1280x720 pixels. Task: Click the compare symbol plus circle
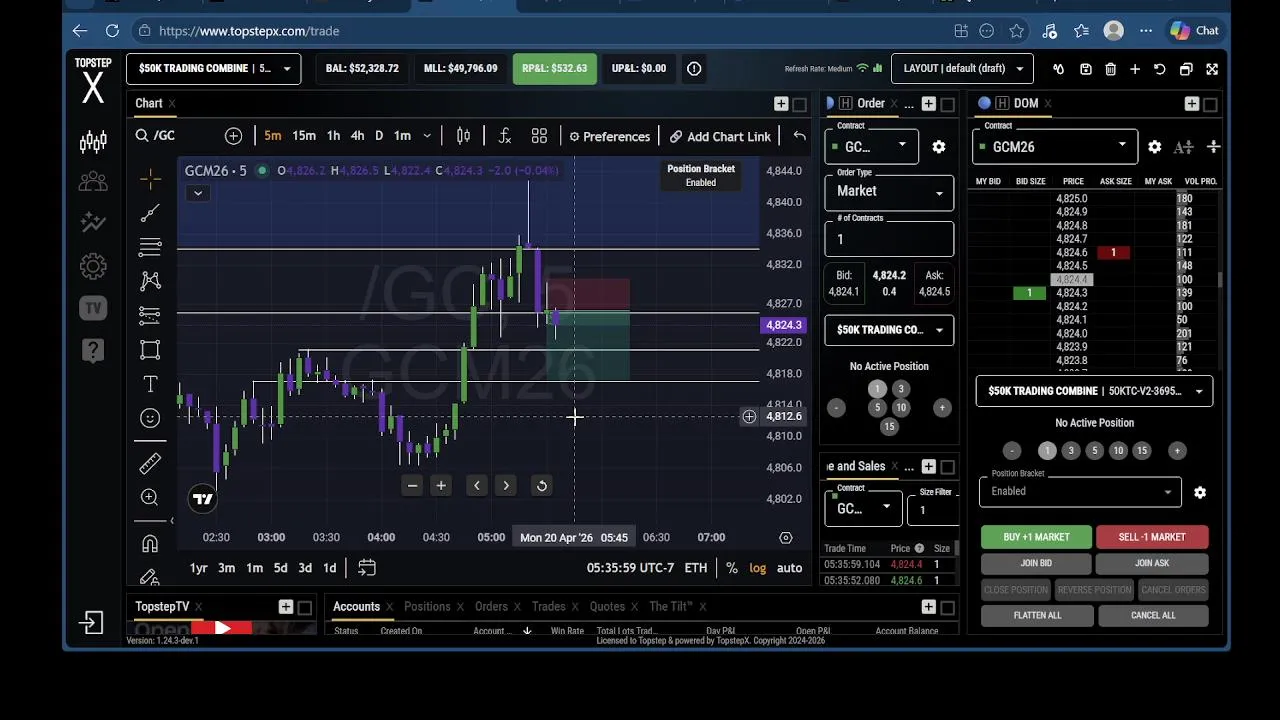click(233, 136)
